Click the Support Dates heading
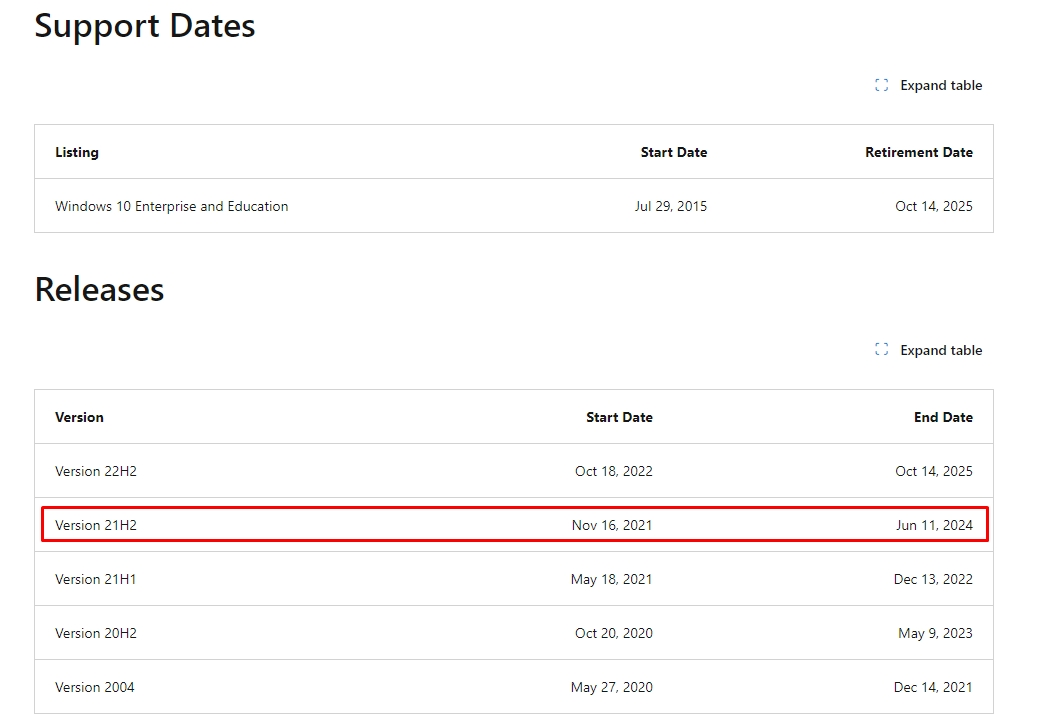This screenshot has height=714, width=1039. pos(145,25)
